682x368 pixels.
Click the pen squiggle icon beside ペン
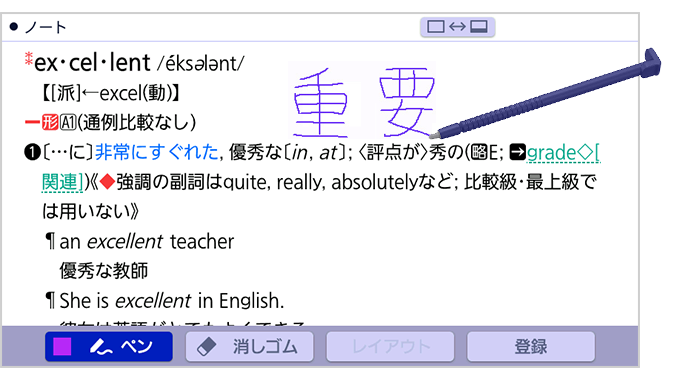tap(101, 347)
